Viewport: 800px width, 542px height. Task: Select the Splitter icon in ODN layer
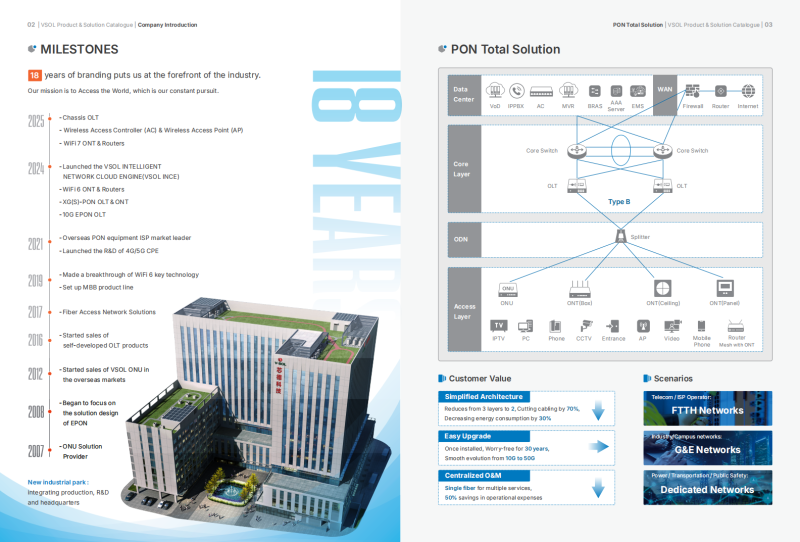pyautogui.click(x=620, y=235)
